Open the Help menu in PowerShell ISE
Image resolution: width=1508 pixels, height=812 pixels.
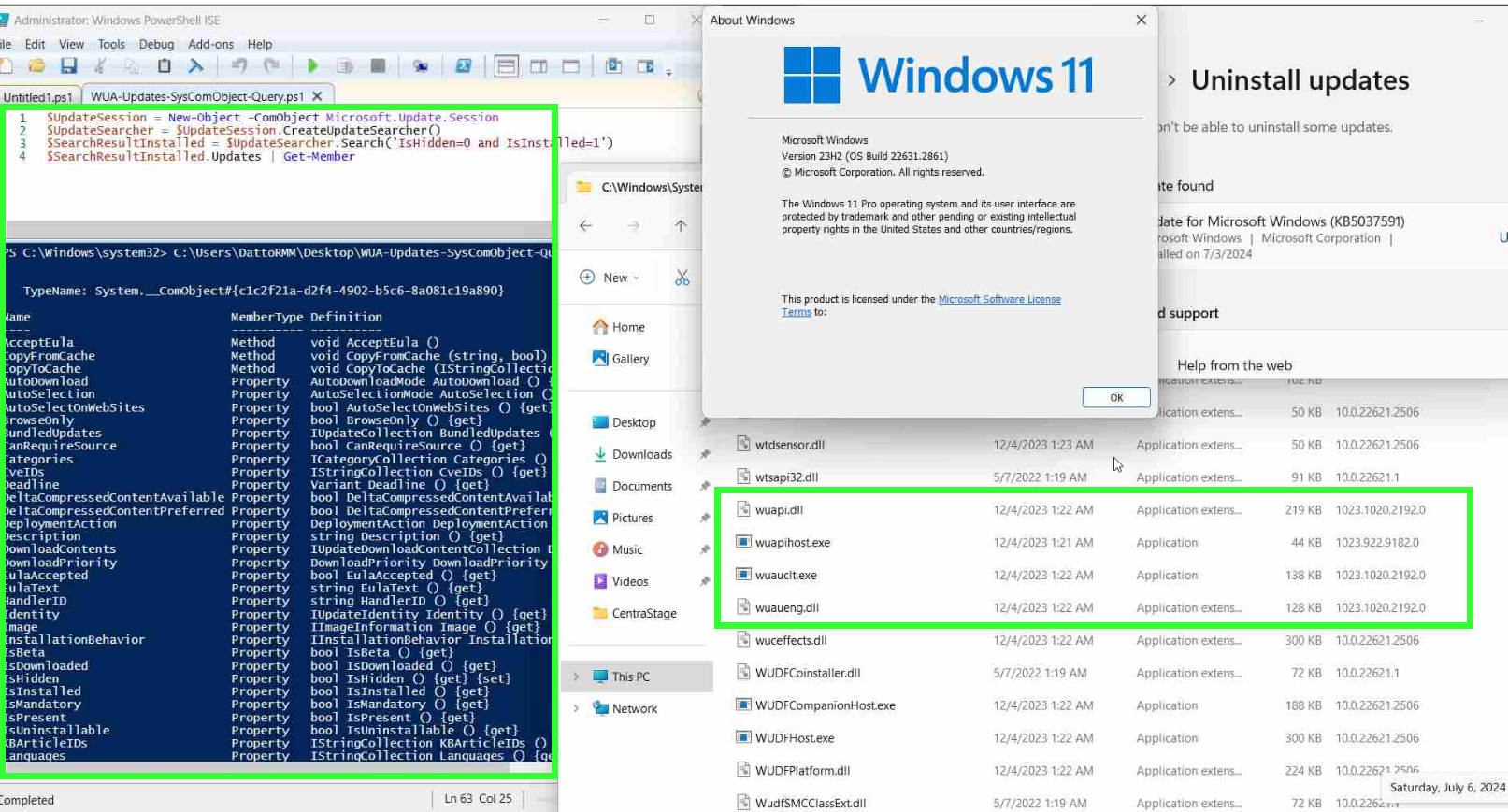(260, 44)
